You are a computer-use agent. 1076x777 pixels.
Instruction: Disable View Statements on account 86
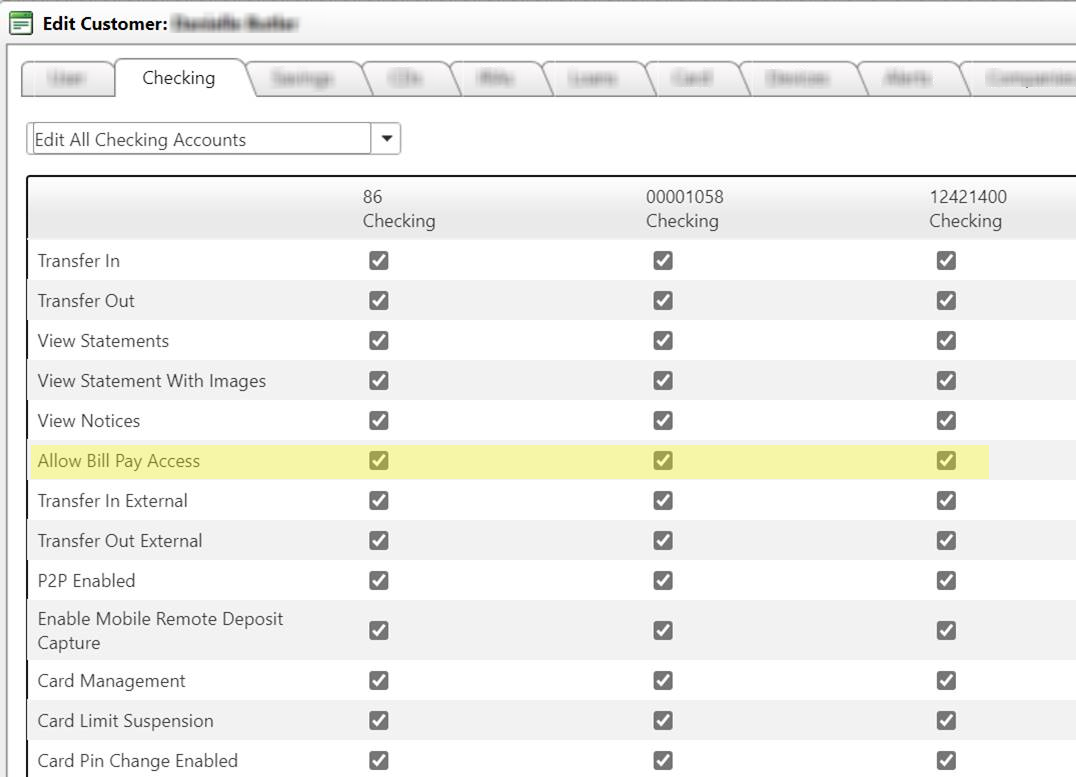point(379,340)
